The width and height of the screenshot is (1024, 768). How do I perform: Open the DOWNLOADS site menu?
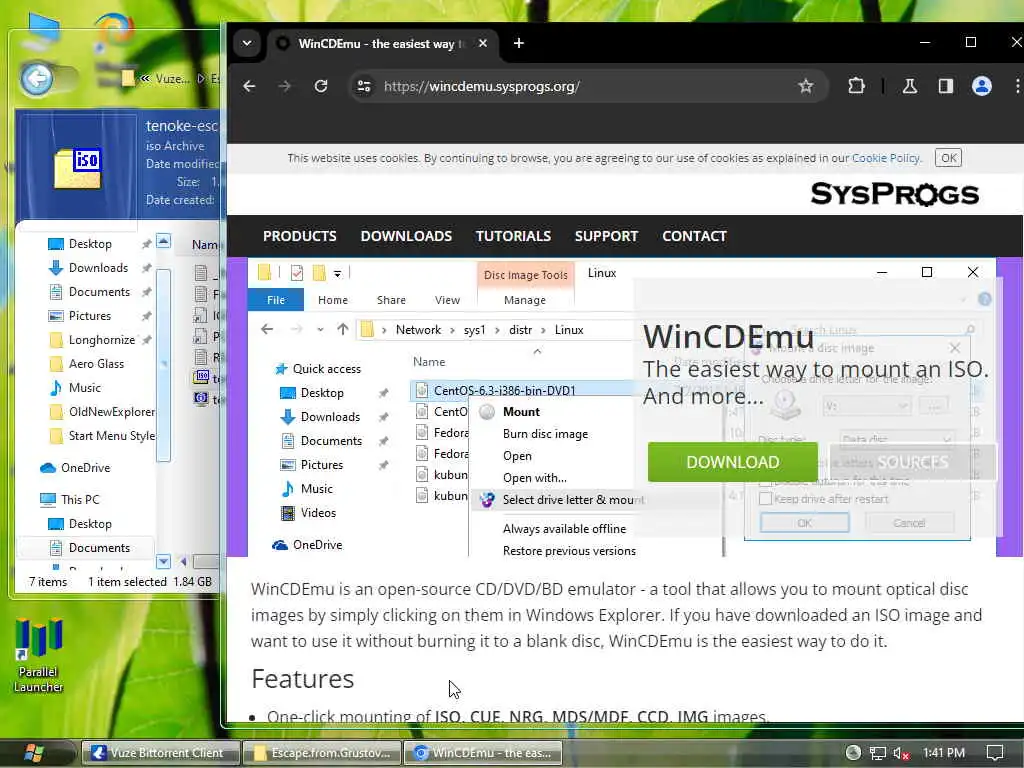[x=406, y=236]
